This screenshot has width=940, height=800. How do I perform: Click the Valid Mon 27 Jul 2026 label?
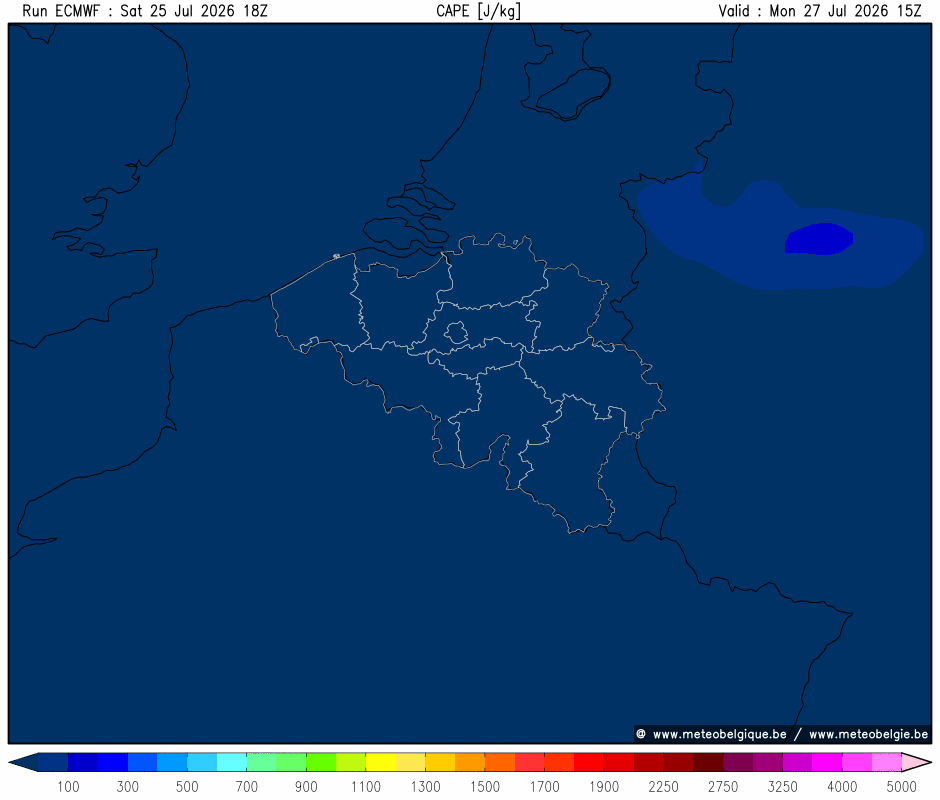point(820,11)
